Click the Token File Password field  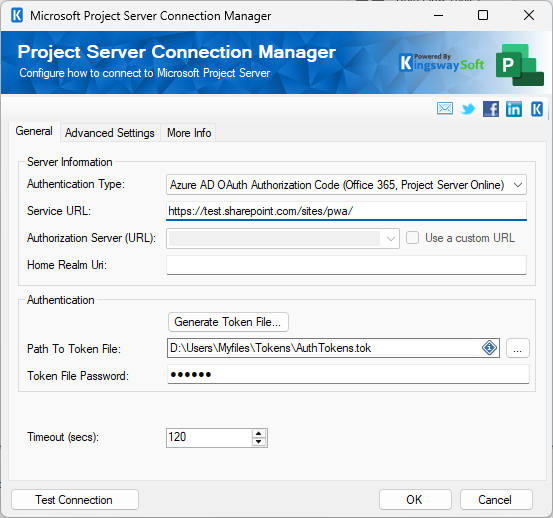point(348,374)
